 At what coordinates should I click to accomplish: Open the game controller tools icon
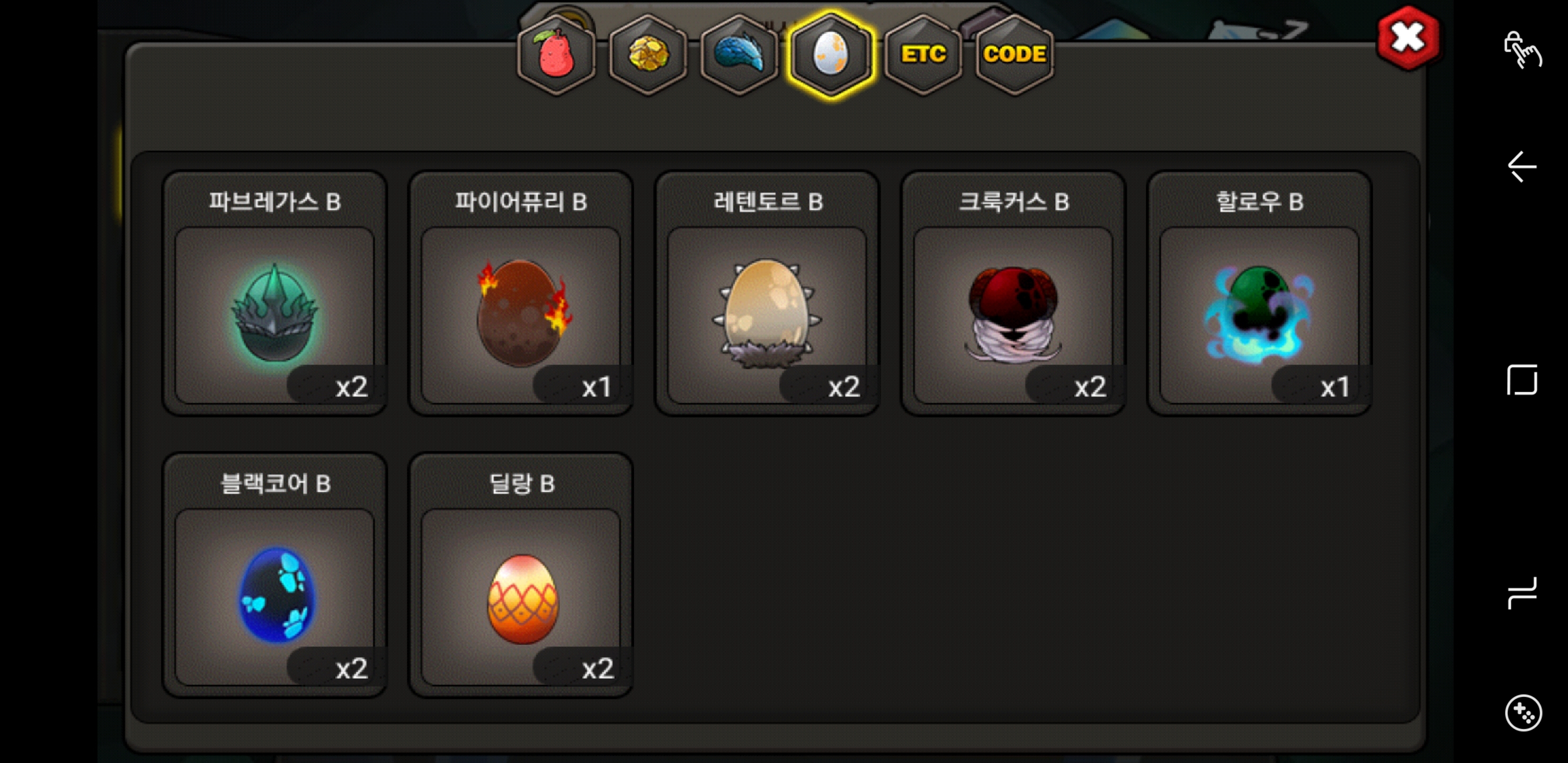click(x=1523, y=713)
